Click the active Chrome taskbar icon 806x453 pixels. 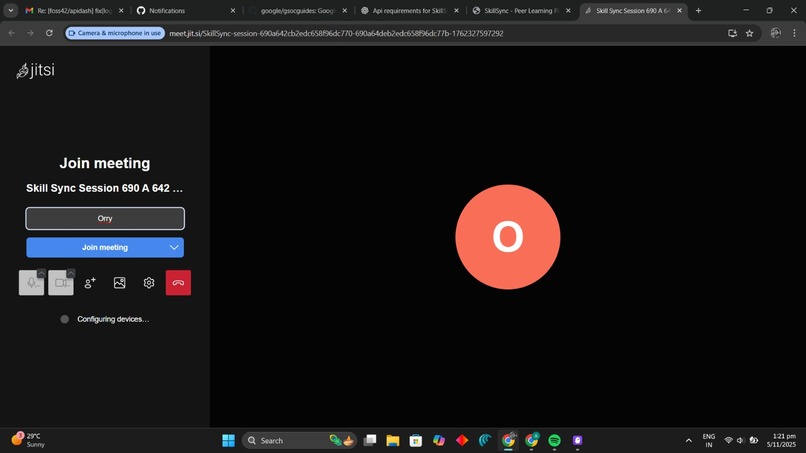coord(508,441)
